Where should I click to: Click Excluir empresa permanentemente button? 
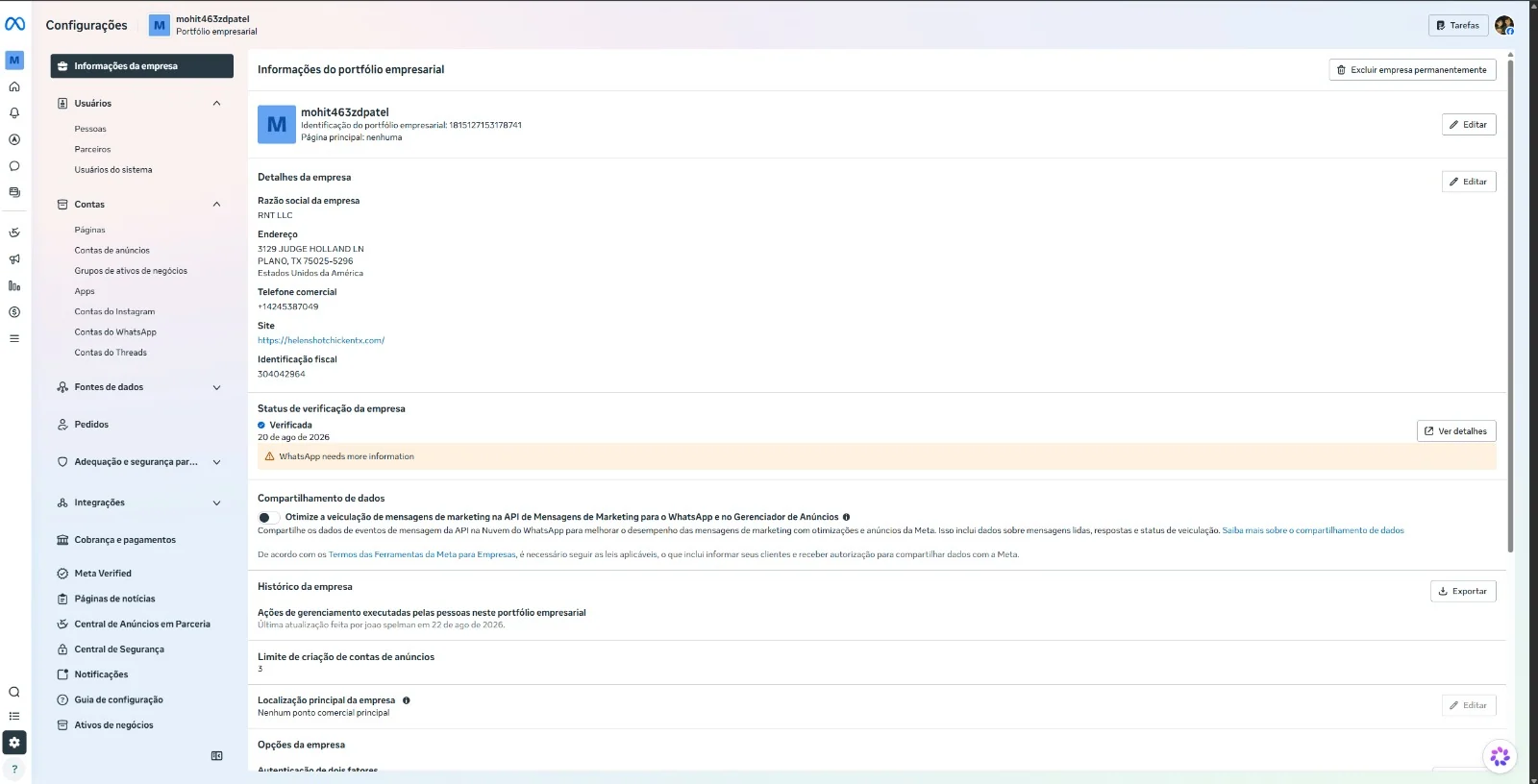[1412, 70]
